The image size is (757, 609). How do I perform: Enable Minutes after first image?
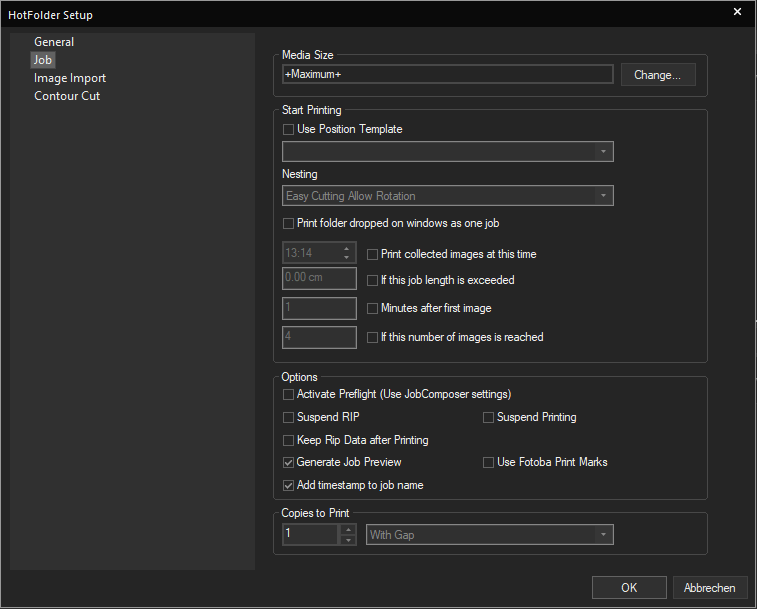pos(372,309)
